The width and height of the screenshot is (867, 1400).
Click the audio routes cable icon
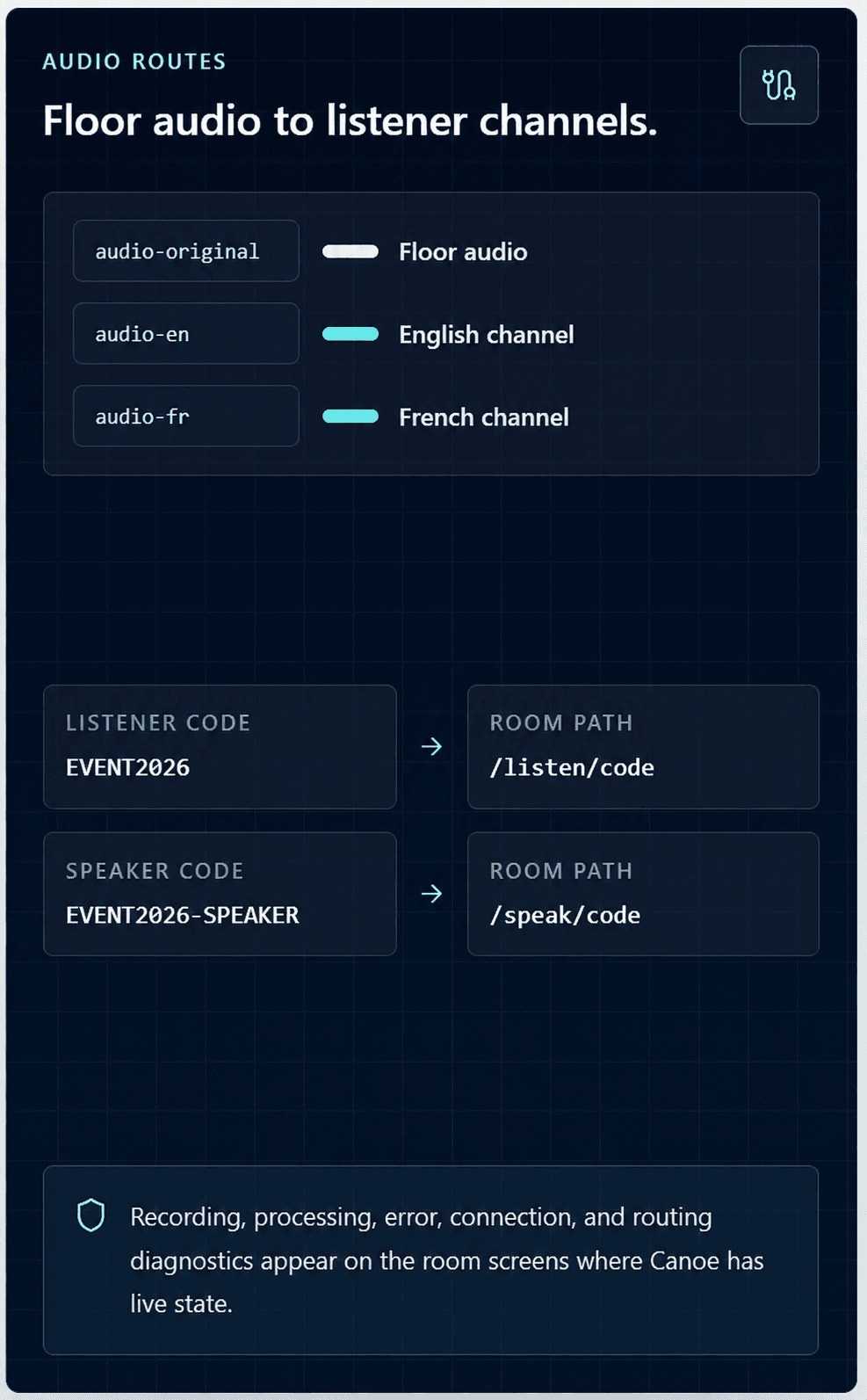778,85
